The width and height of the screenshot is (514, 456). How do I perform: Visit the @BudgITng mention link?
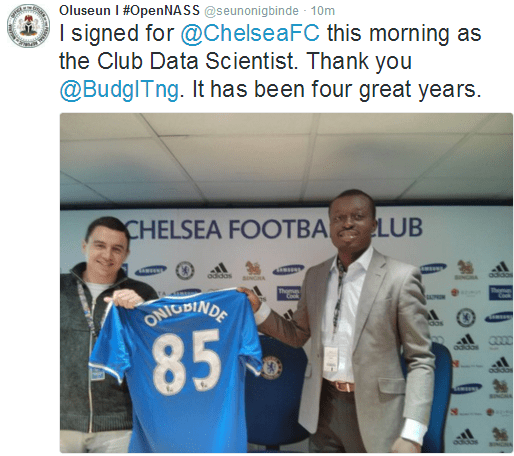pos(119,90)
